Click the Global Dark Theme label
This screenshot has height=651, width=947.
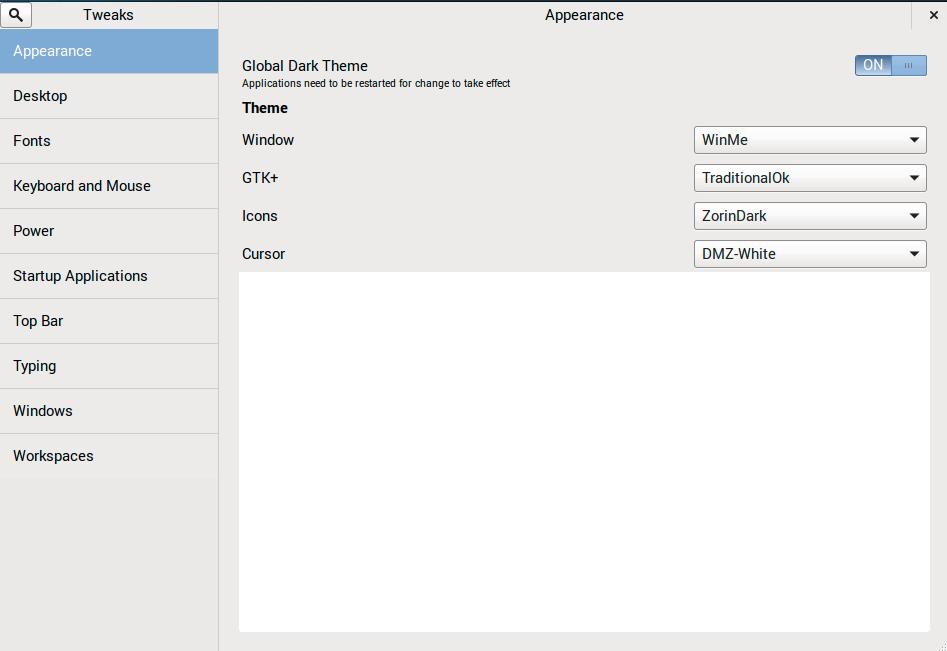[305, 66]
